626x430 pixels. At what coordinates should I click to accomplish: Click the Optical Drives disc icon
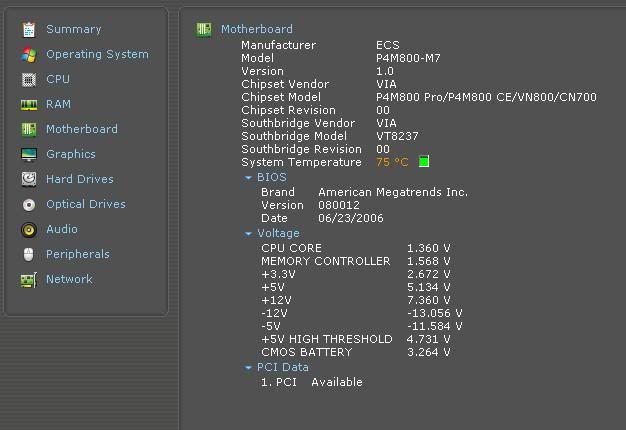29,204
